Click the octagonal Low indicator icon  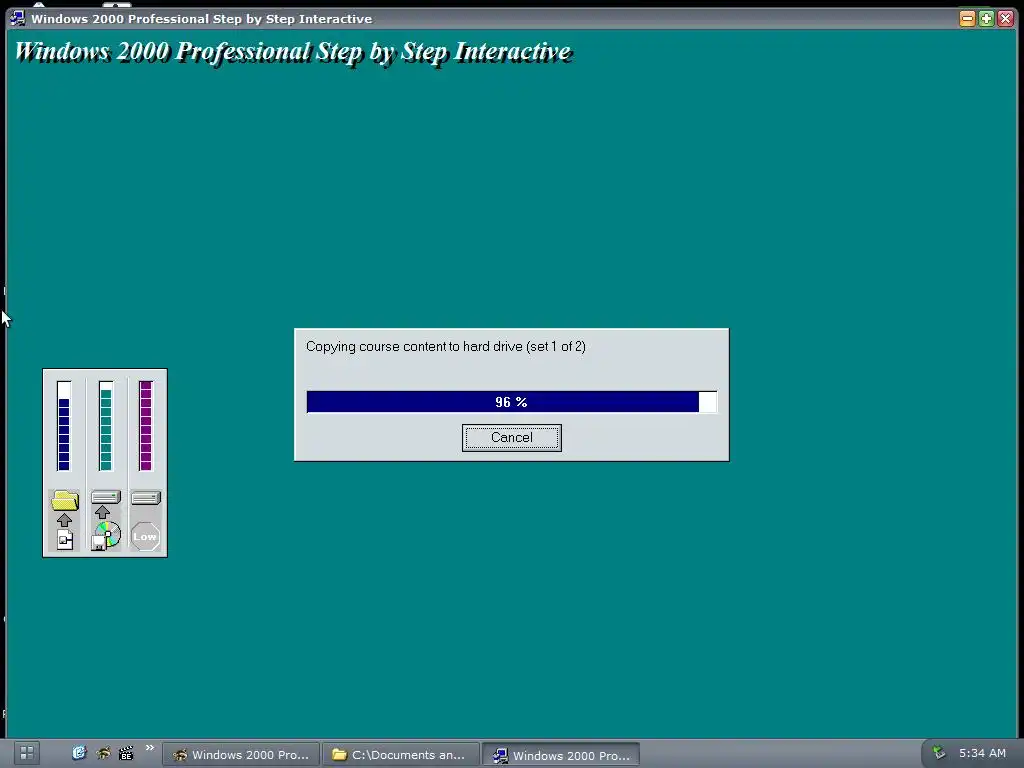[x=145, y=537]
